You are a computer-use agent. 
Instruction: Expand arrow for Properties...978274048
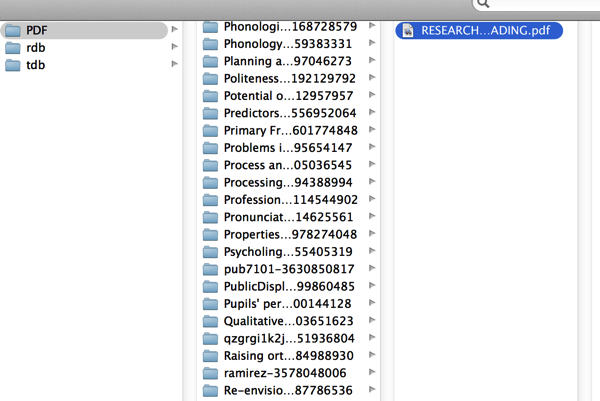[372, 233]
